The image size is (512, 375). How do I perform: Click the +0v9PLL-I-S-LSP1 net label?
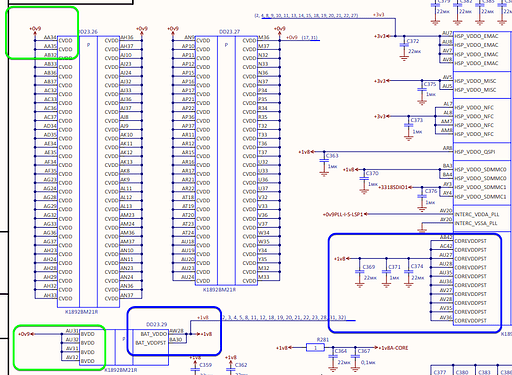click(x=342, y=214)
